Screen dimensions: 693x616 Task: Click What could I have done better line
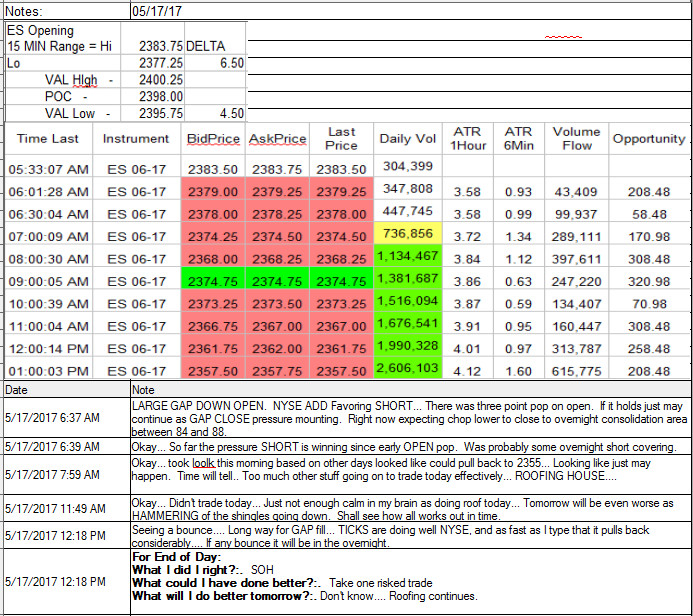(282, 583)
